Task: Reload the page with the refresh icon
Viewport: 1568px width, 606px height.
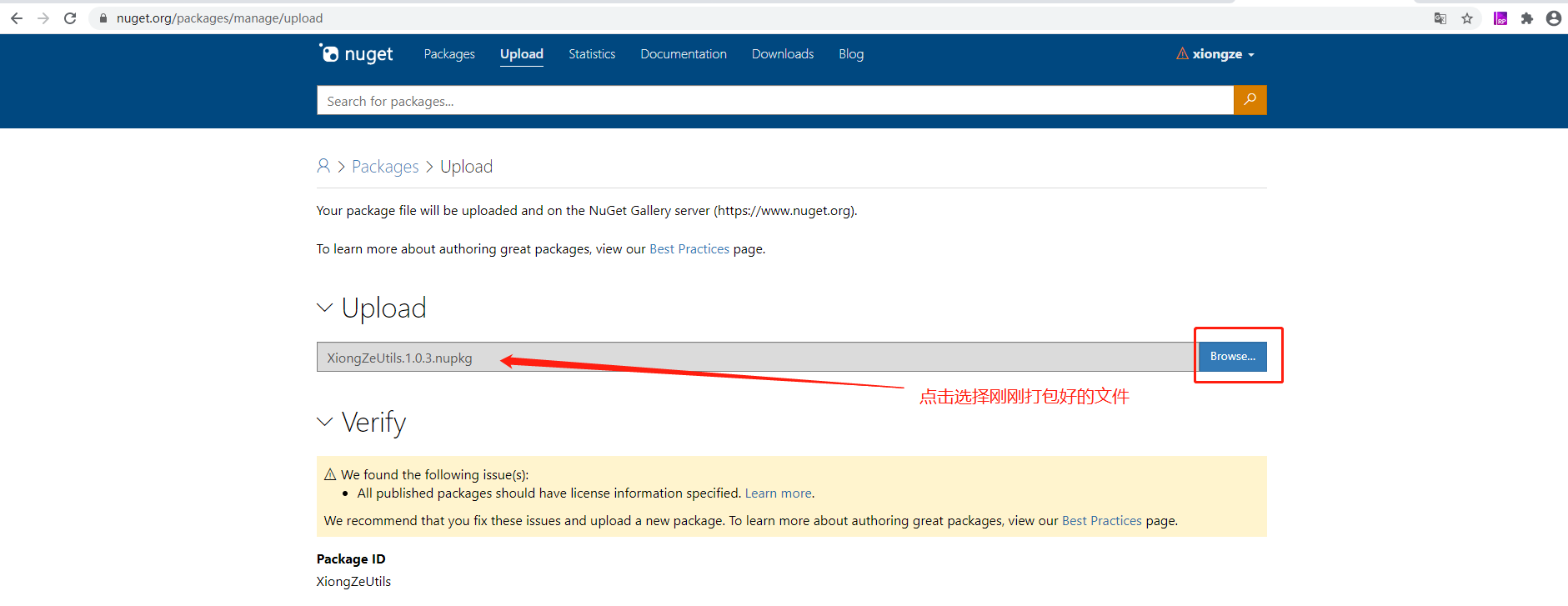Action: click(x=70, y=18)
